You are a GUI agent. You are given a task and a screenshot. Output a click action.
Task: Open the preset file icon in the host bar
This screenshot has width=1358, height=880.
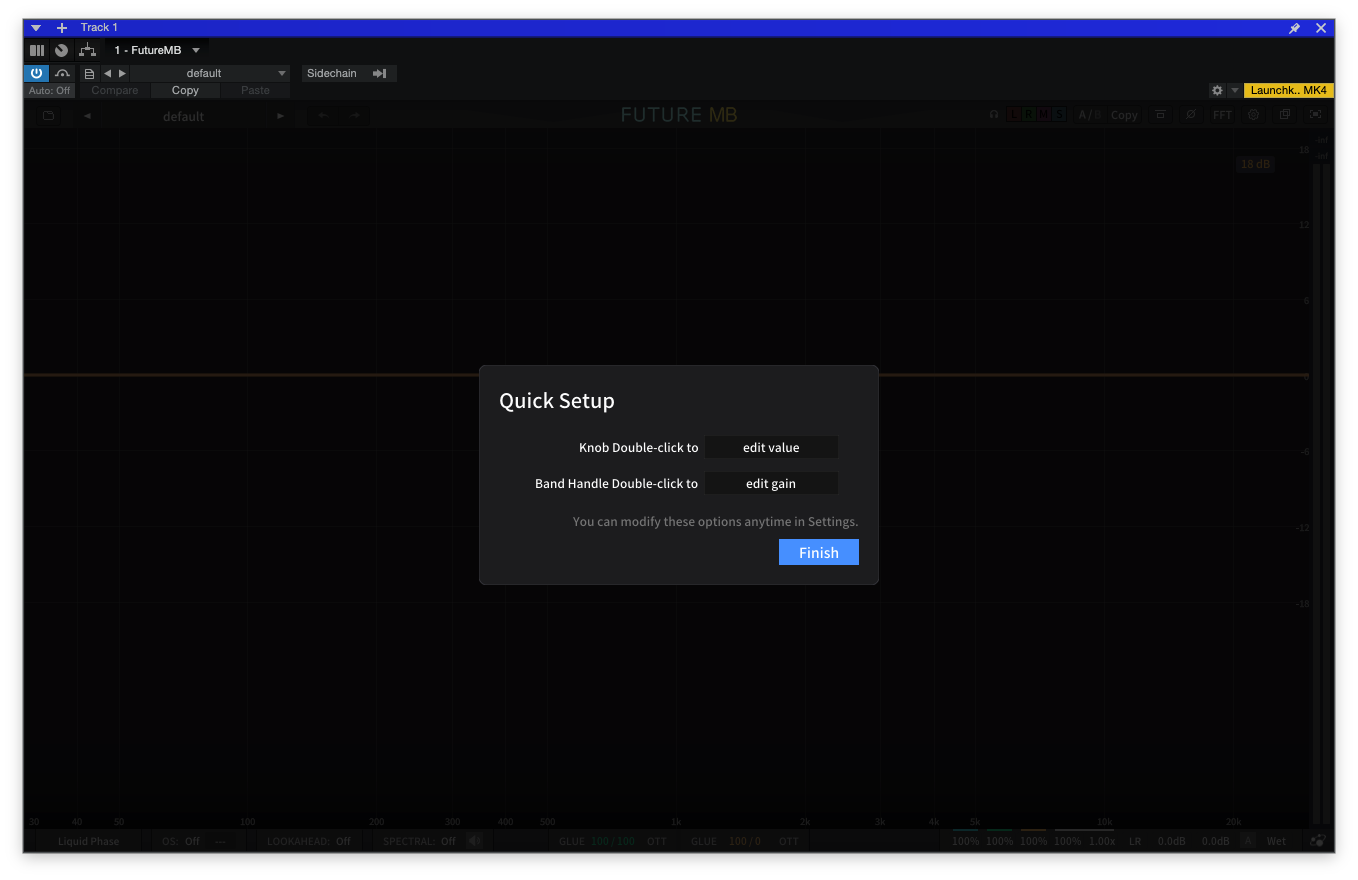(x=89, y=73)
